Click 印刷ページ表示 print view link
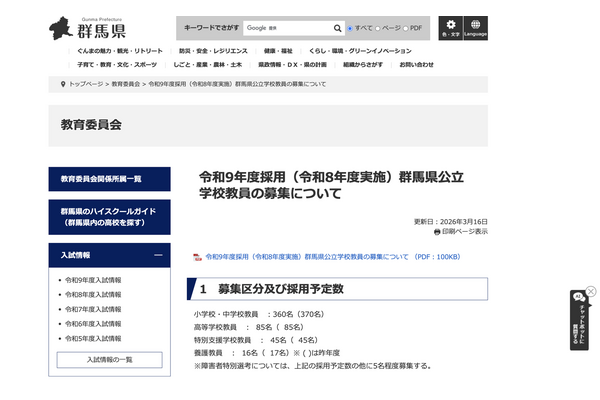The width and height of the screenshot is (600, 400). coord(465,232)
